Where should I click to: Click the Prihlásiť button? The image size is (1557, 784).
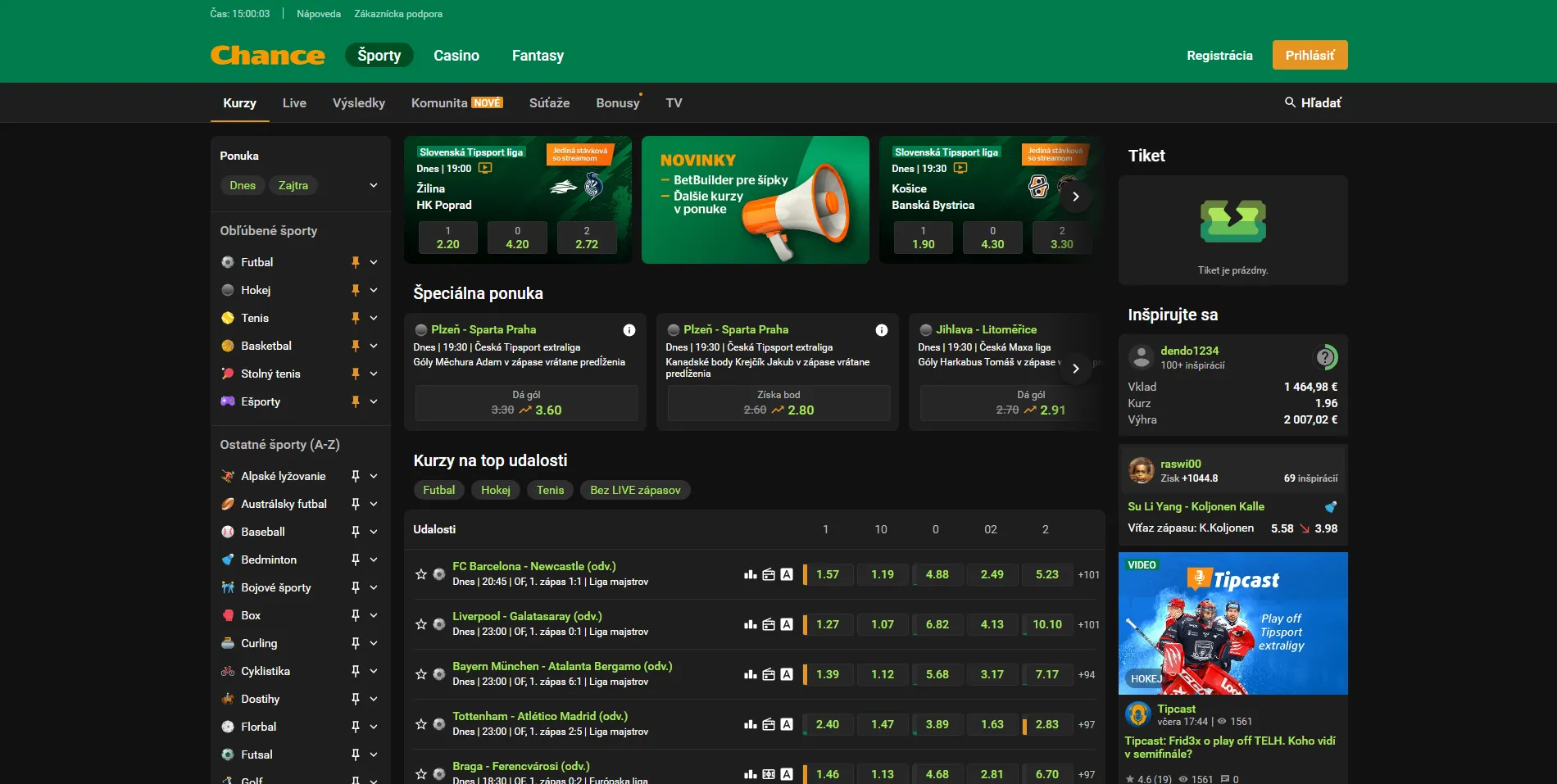coord(1309,55)
